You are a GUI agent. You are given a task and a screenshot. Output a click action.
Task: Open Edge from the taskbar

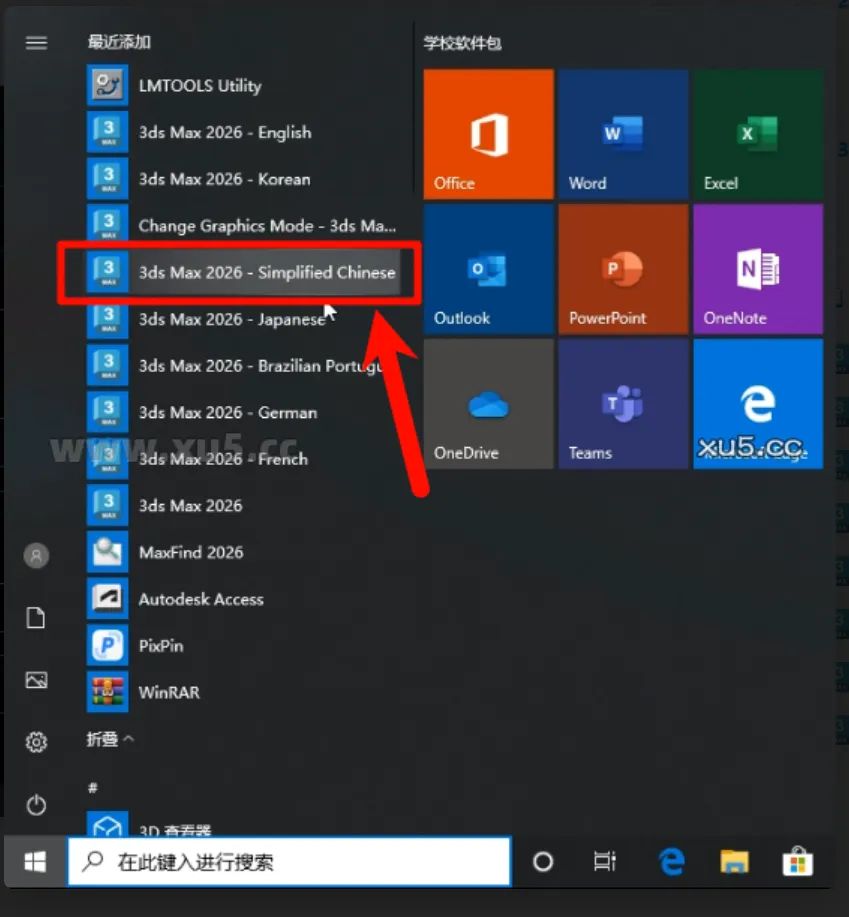[672, 861]
